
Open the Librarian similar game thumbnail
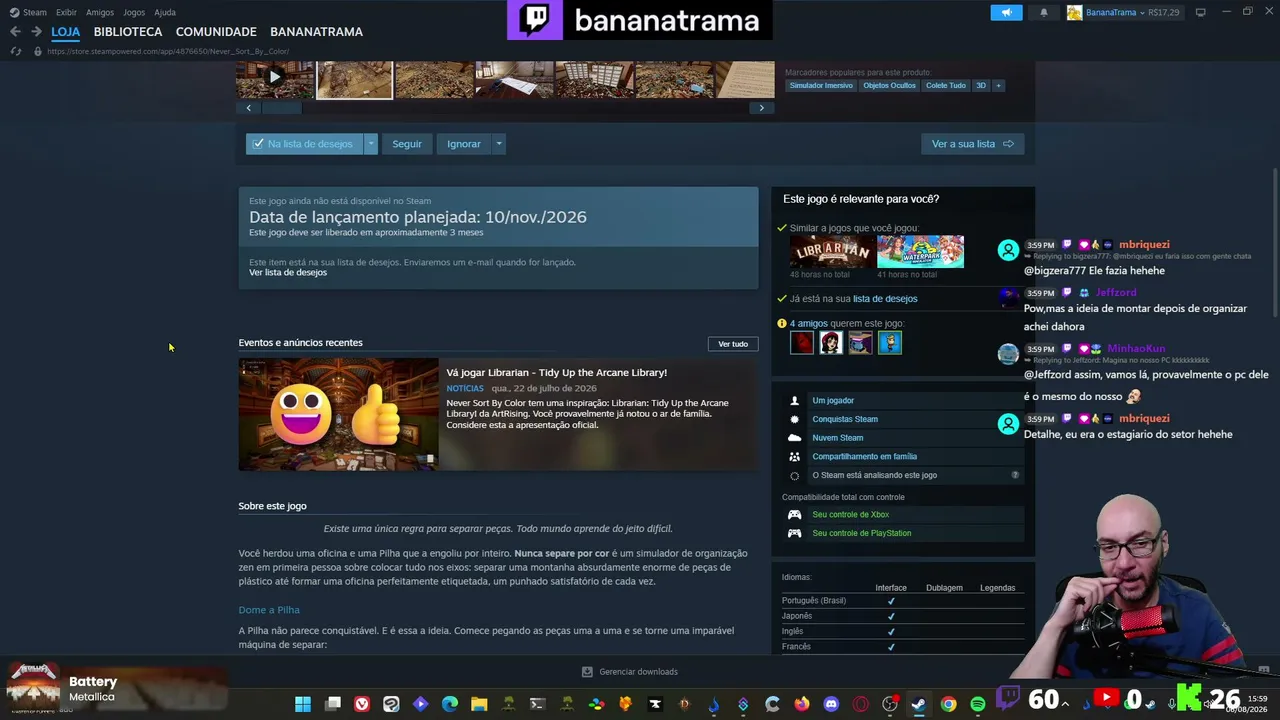833,251
